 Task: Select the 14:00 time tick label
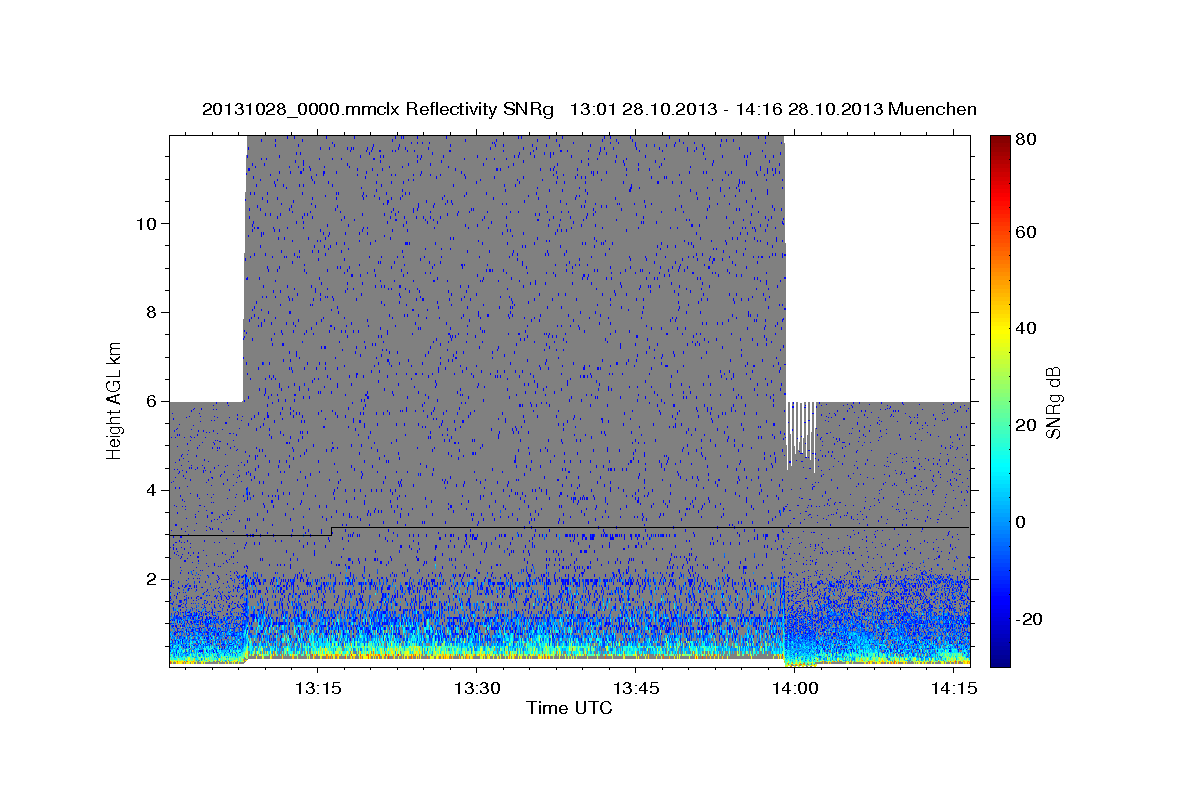pos(795,688)
